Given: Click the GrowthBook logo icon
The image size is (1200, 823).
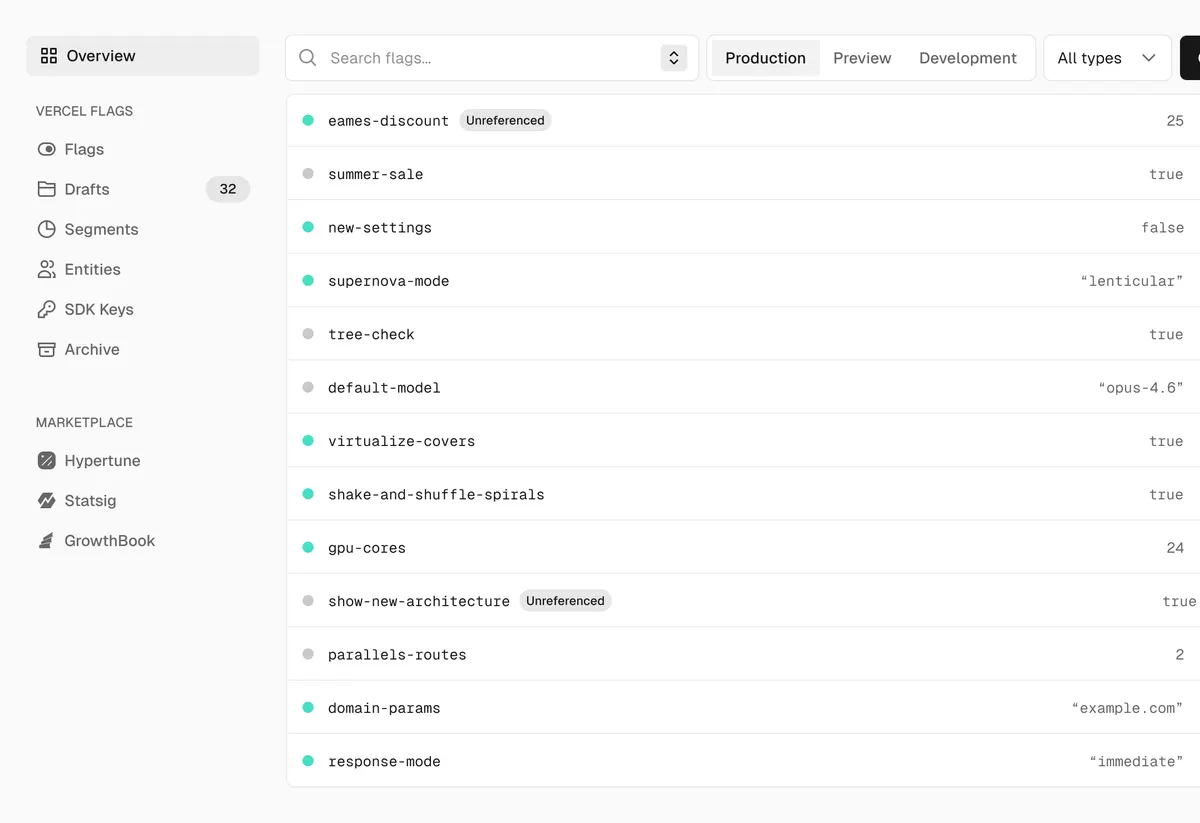Looking at the screenshot, I should [46, 541].
